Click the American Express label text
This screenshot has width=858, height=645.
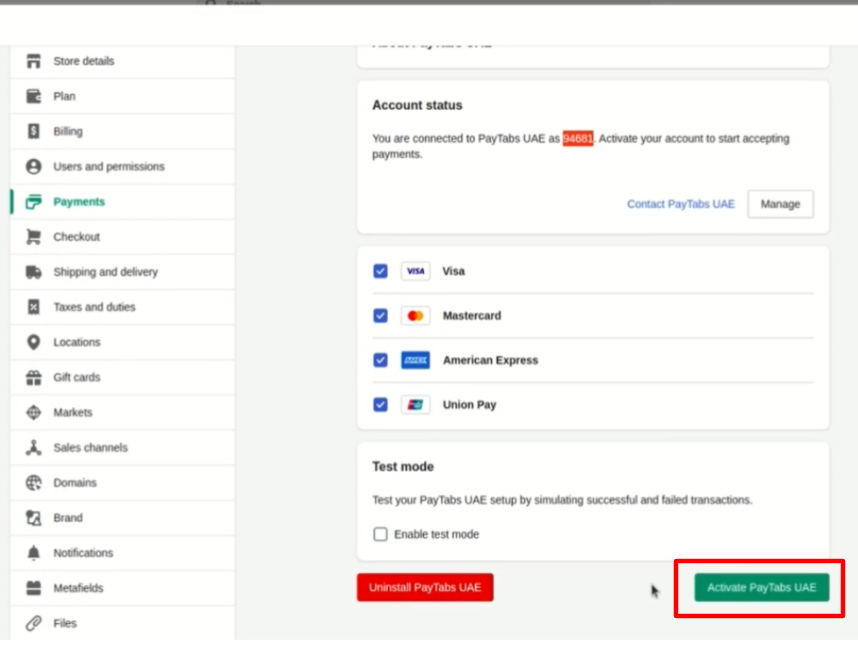(491, 360)
